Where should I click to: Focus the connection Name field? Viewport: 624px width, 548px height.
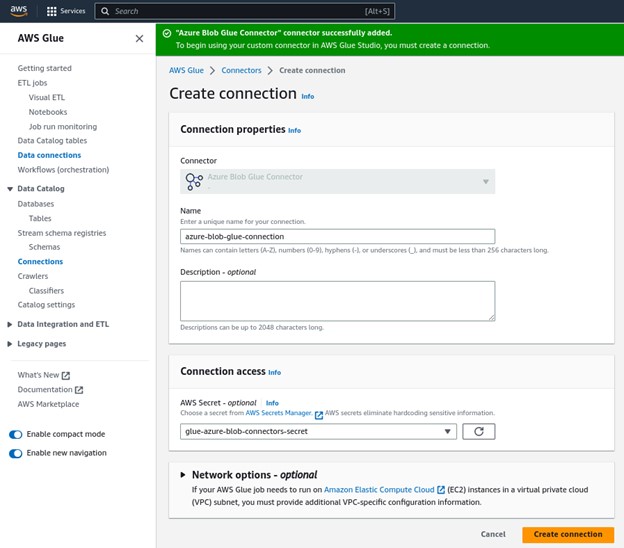(x=337, y=236)
